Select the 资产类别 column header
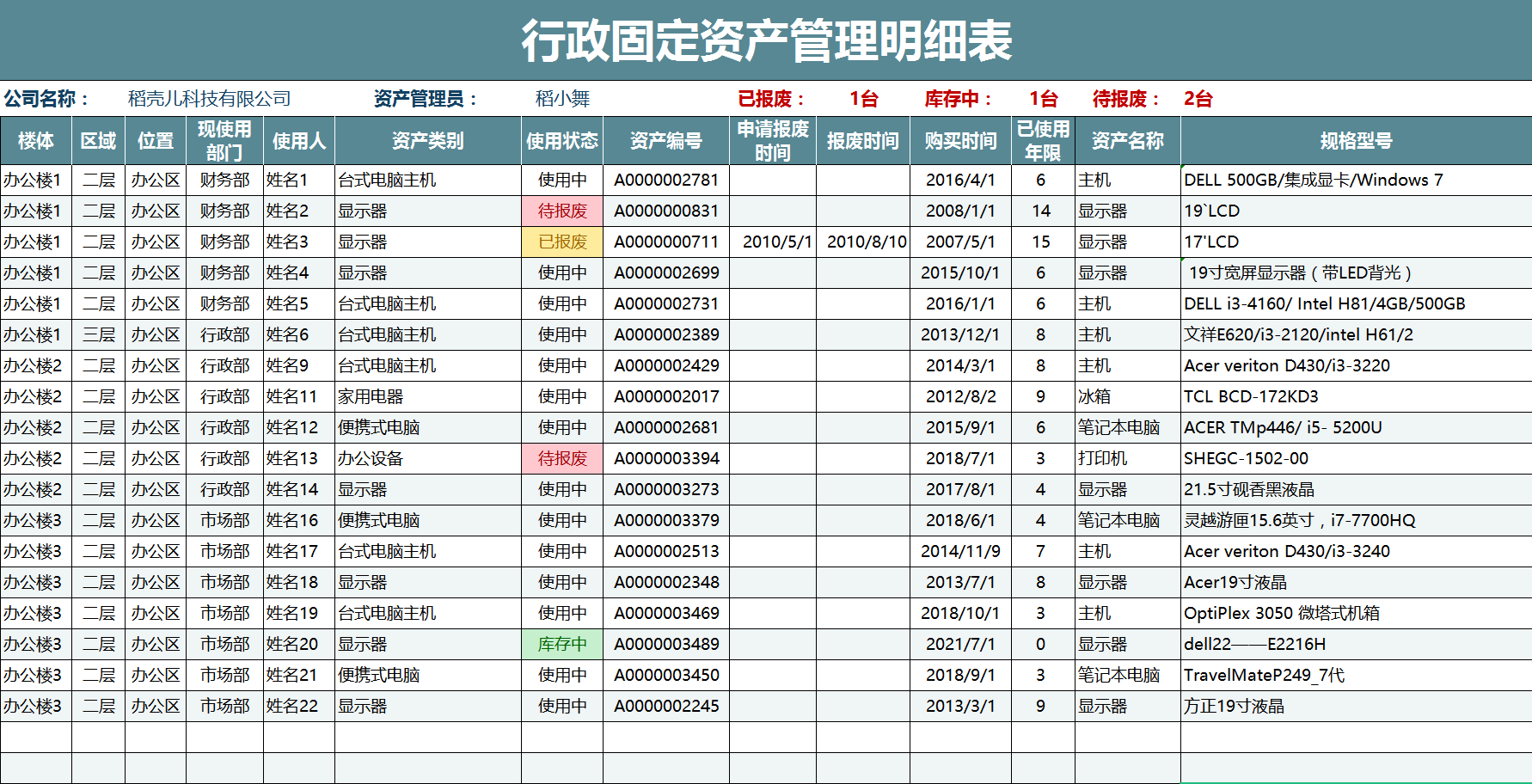1532x784 pixels. [x=428, y=141]
